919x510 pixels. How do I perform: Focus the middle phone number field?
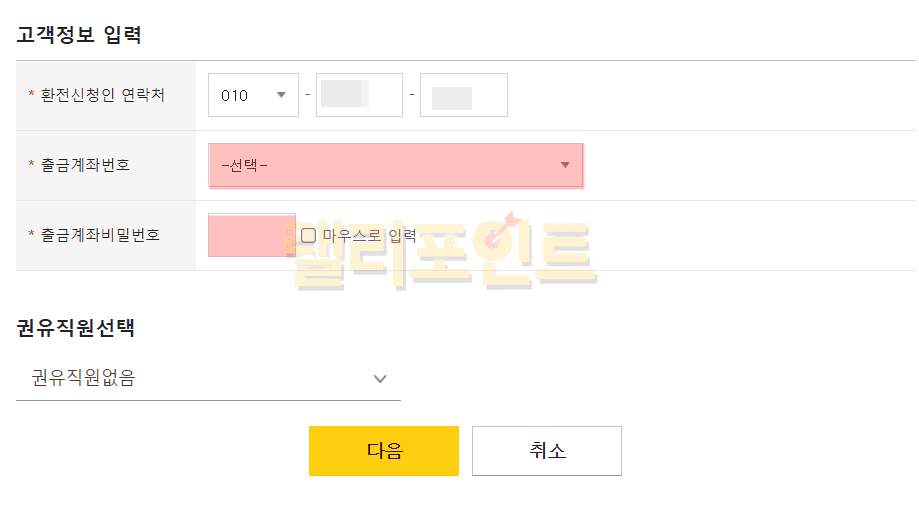(x=359, y=95)
